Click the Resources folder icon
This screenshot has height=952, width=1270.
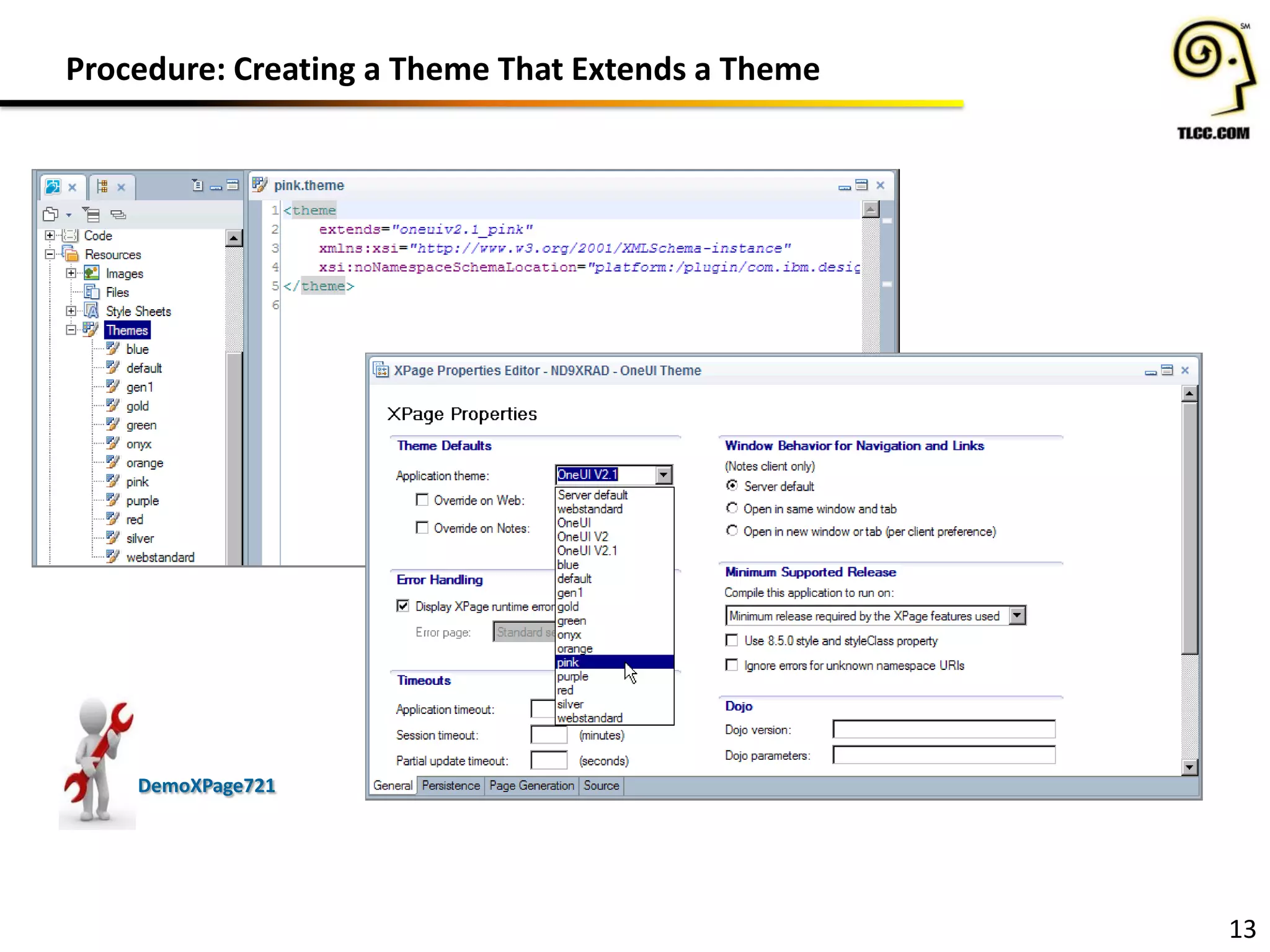click(71, 254)
